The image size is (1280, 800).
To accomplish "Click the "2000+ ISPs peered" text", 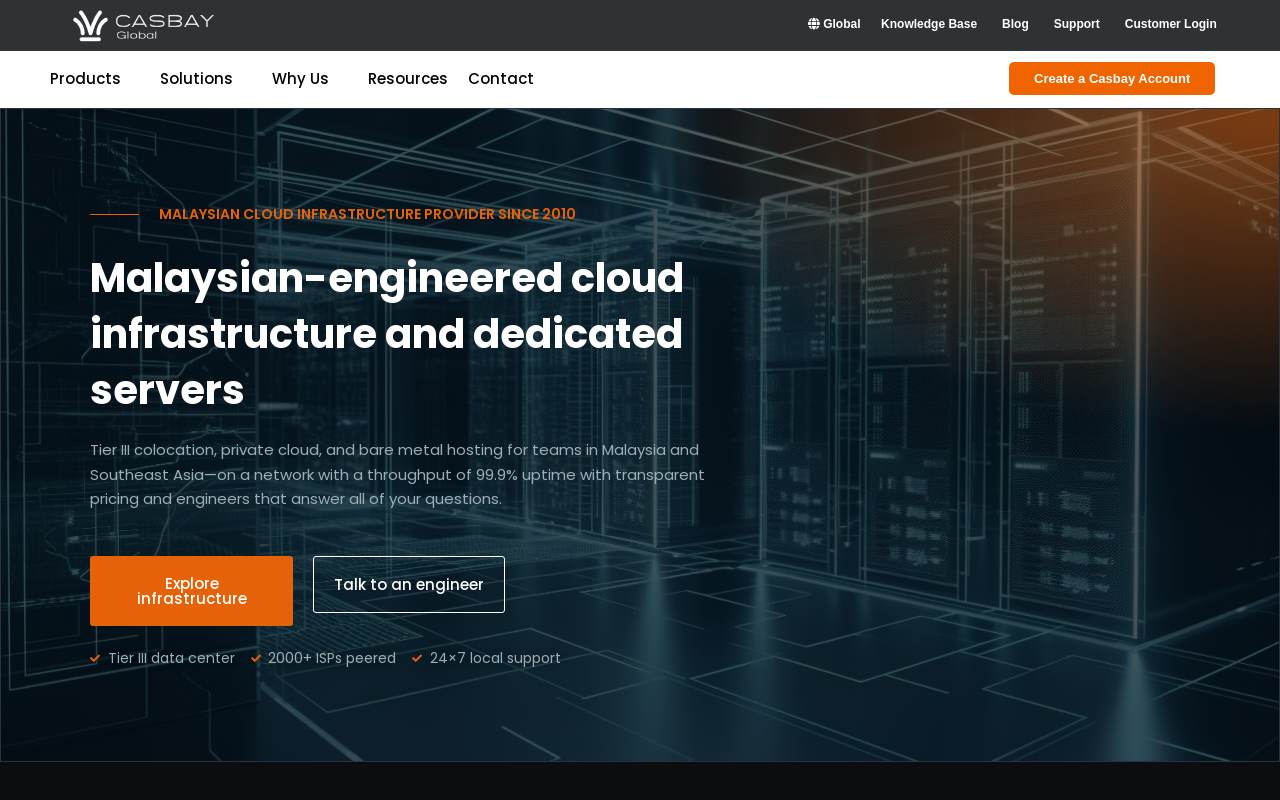I will coord(332,658).
